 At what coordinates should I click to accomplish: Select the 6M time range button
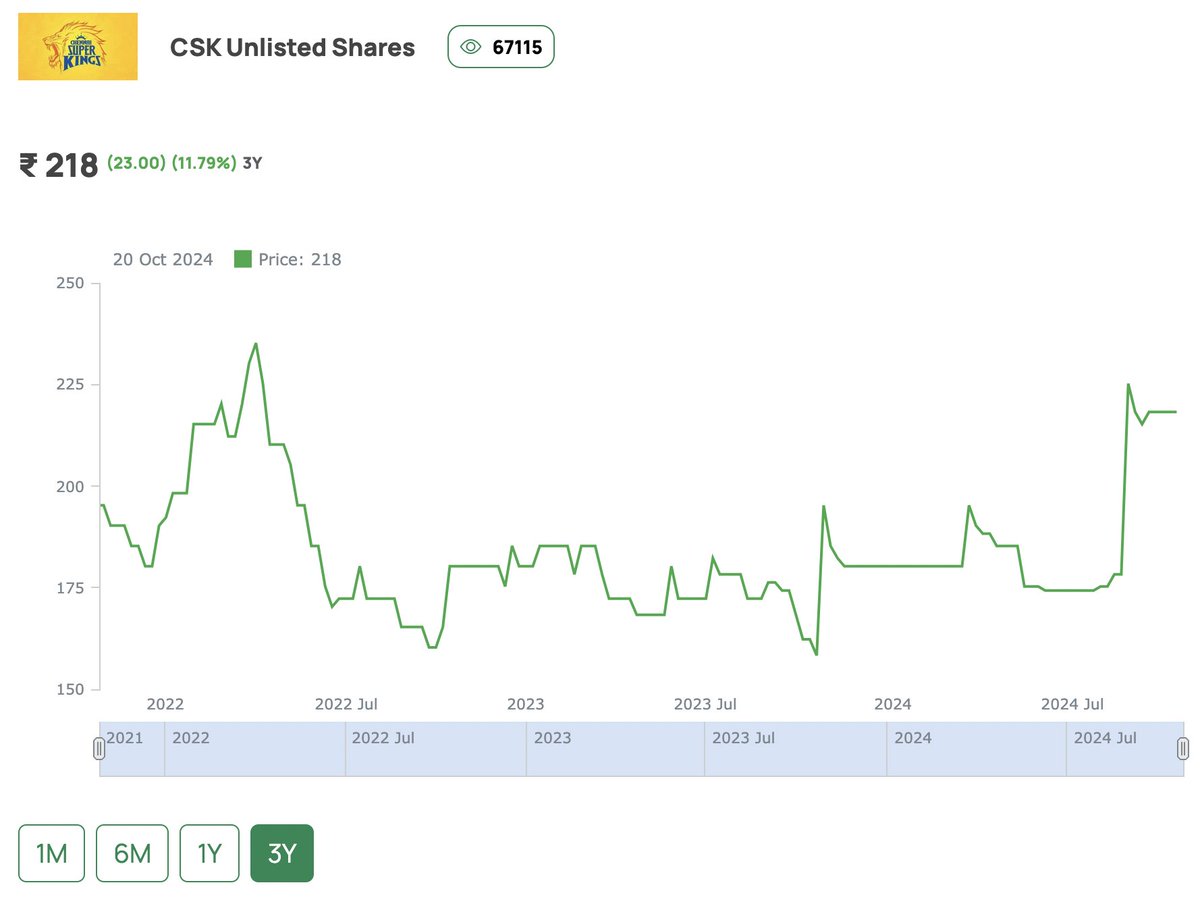tap(131, 853)
